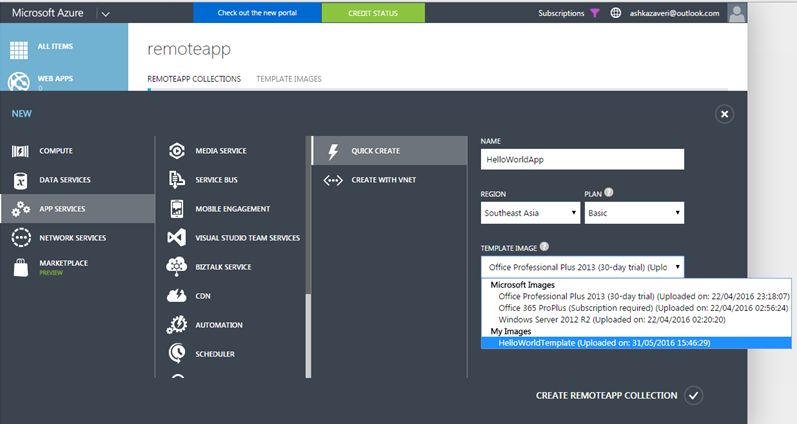This screenshot has height=424, width=797.
Task: Click the Template Image help icon
Action: 544,247
